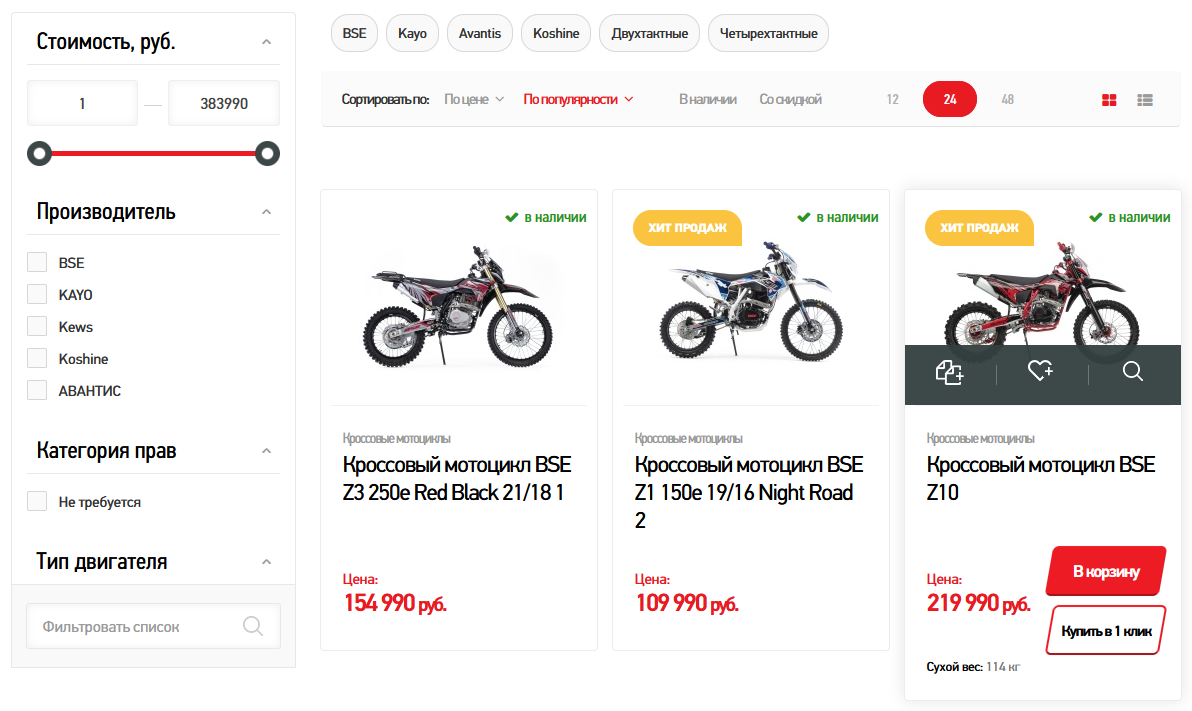
Task: Collapse the Производитель filter section
Action: [266, 212]
